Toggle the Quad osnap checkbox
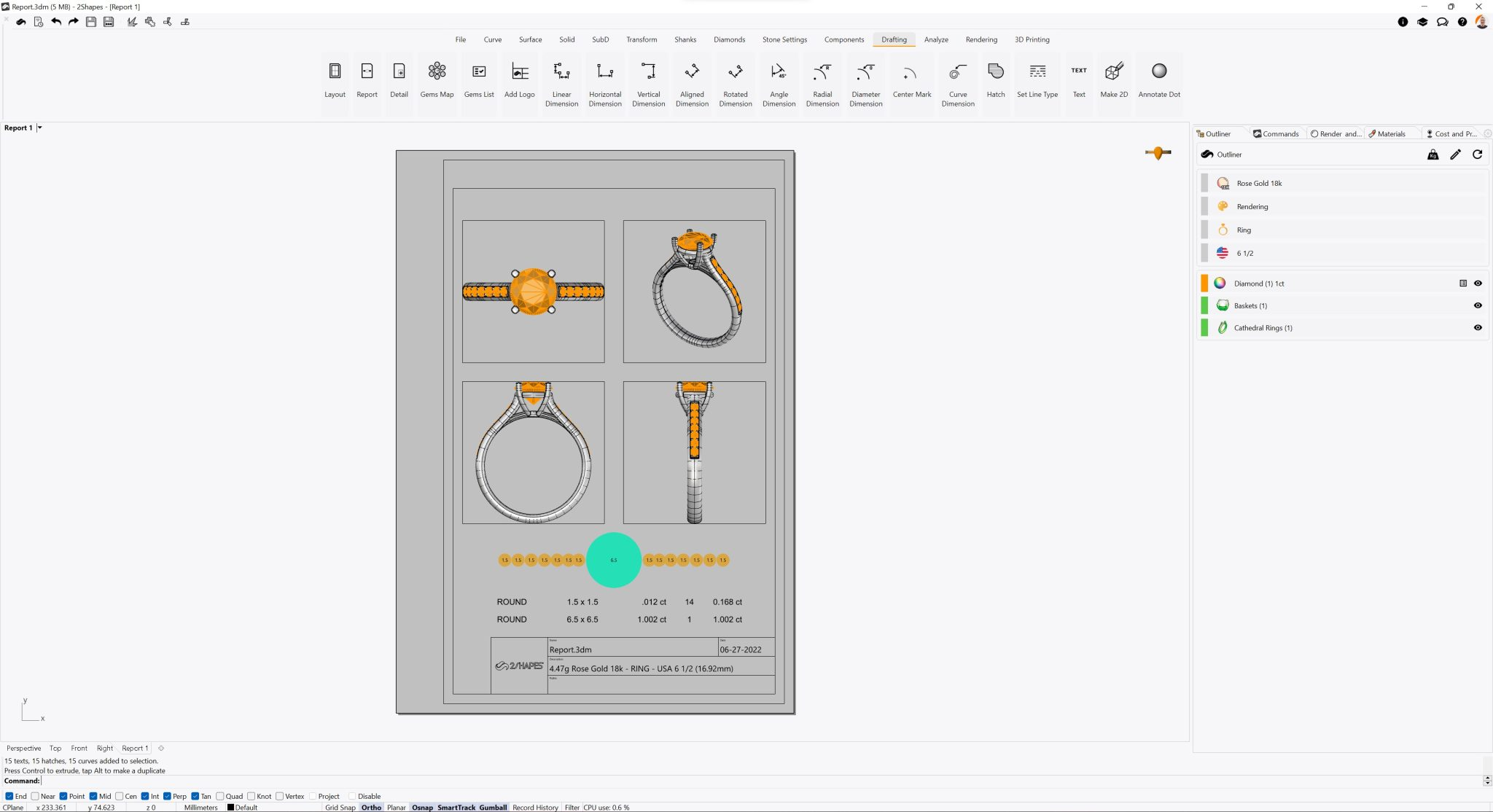The image size is (1493, 812). coord(220,796)
